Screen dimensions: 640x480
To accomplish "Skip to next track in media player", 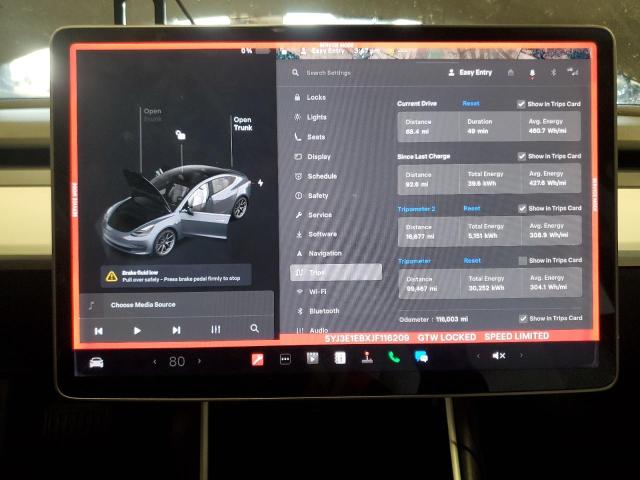I will (x=176, y=329).
